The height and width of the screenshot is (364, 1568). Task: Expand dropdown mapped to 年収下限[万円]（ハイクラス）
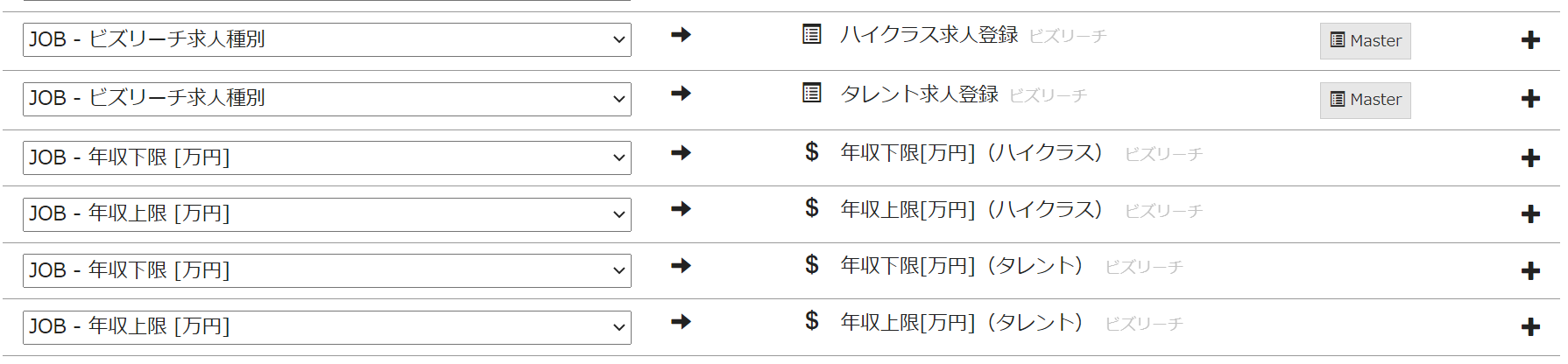pos(327,158)
